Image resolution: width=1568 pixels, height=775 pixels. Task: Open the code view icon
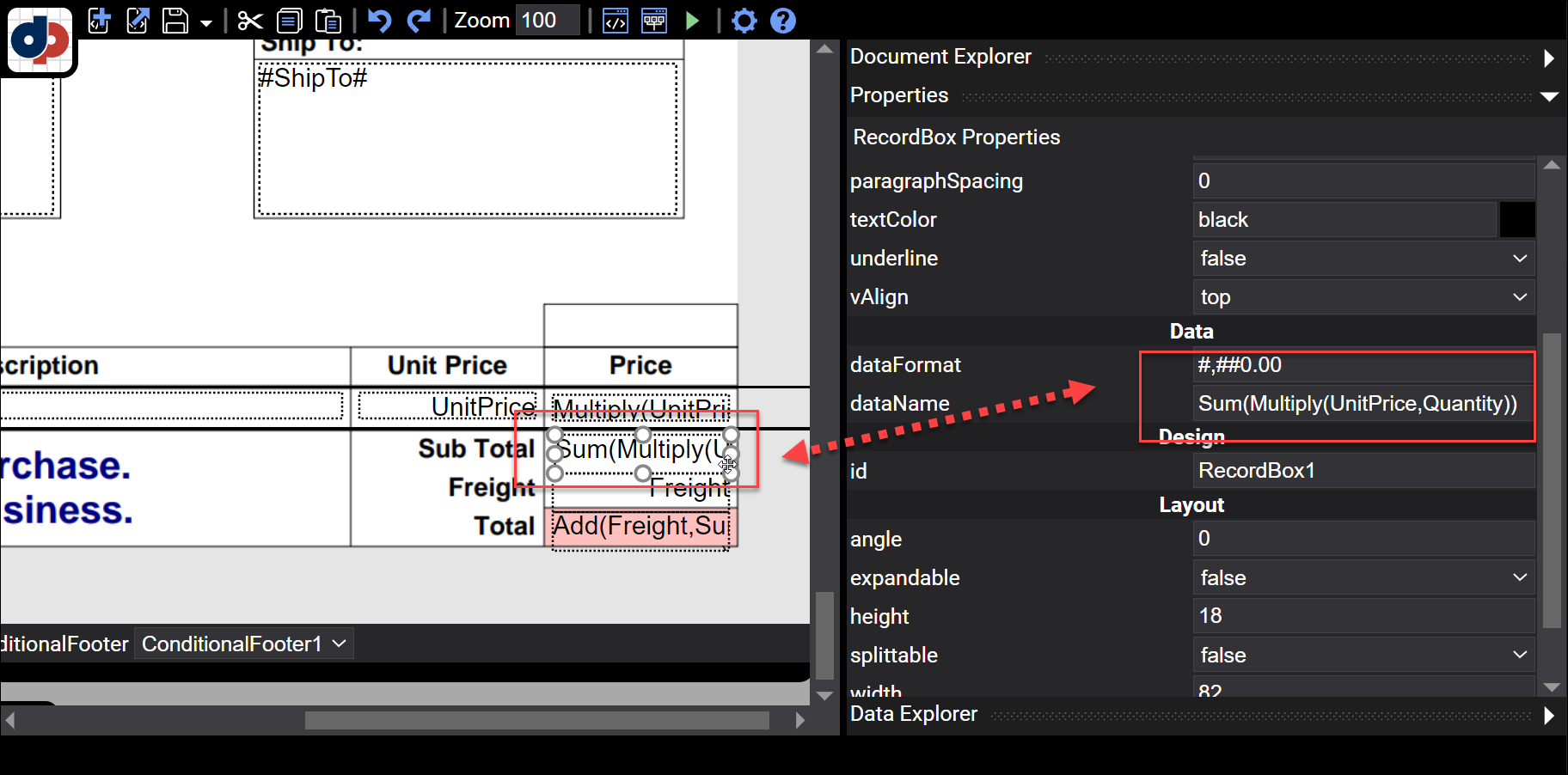(x=616, y=20)
